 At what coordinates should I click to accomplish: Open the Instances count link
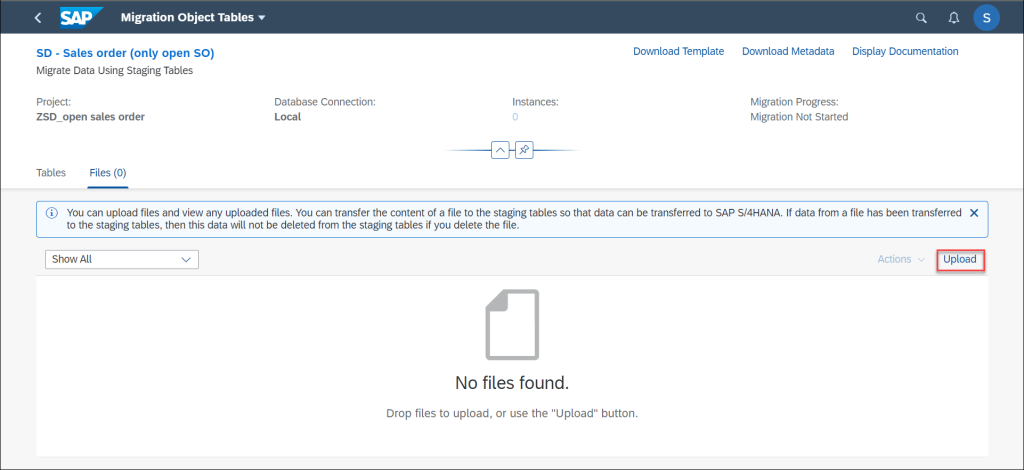515,118
